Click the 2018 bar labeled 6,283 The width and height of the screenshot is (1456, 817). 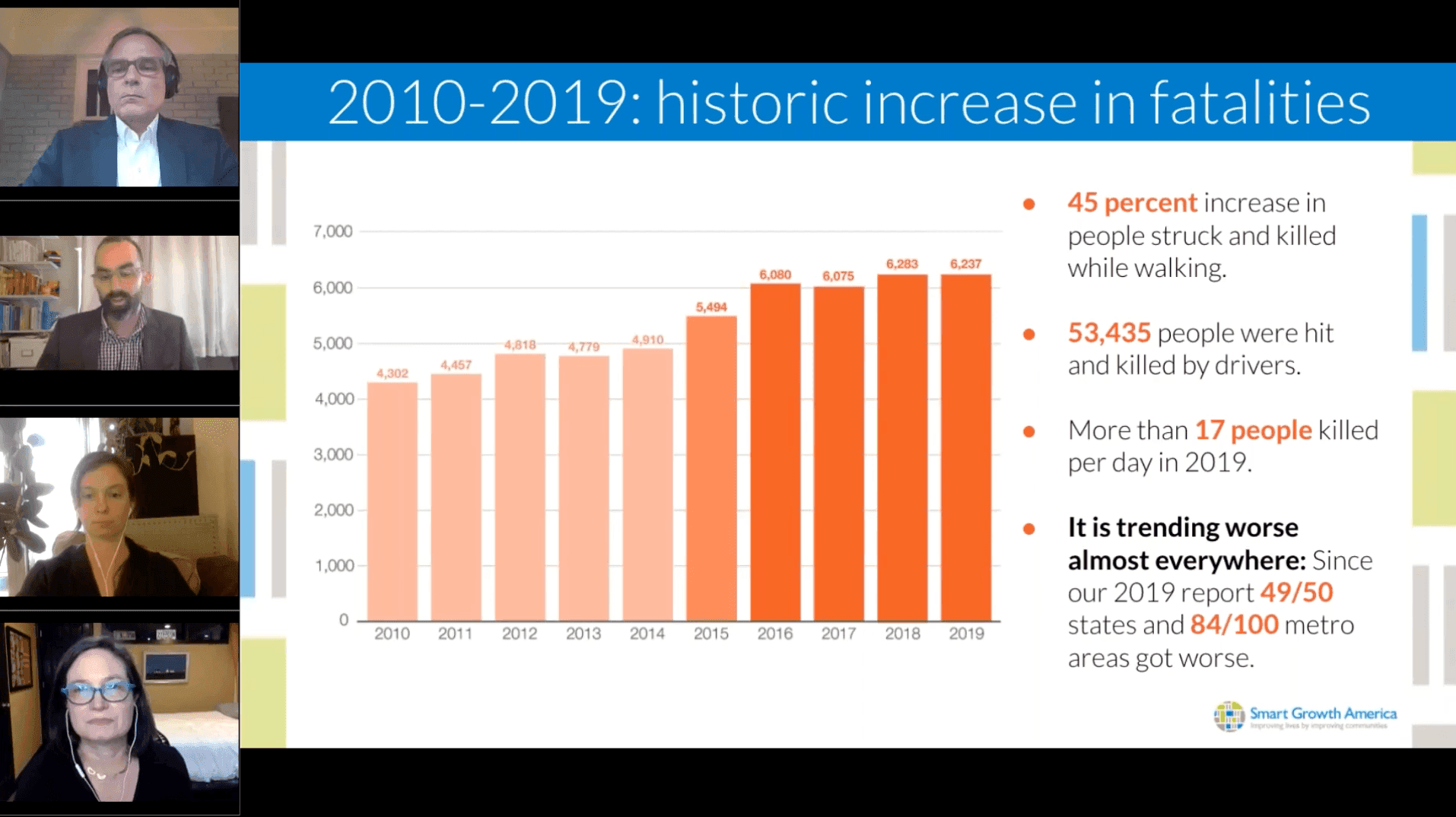[x=902, y=449]
